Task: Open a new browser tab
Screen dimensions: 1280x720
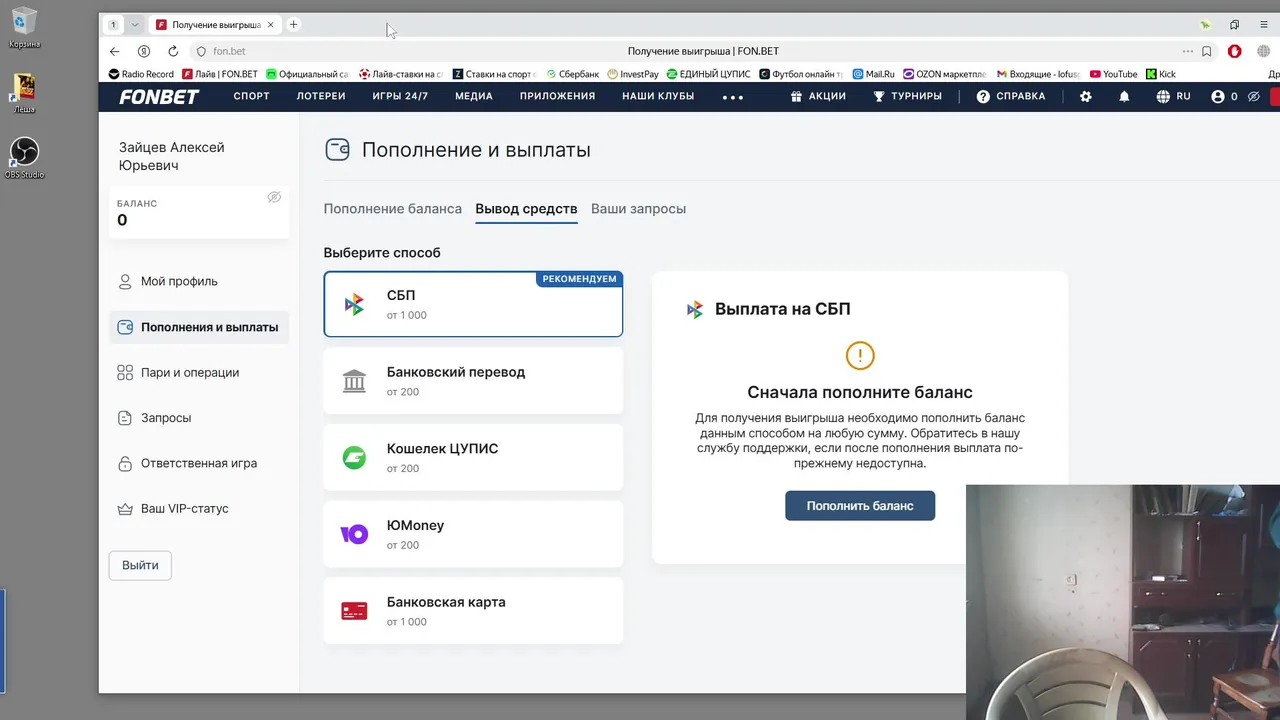Action: 293,24
